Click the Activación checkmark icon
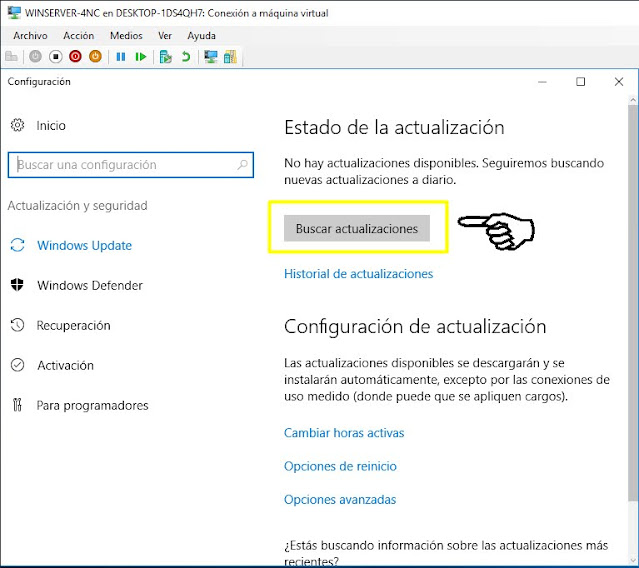The width and height of the screenshot is (639, 568). [x=18, y=365]
